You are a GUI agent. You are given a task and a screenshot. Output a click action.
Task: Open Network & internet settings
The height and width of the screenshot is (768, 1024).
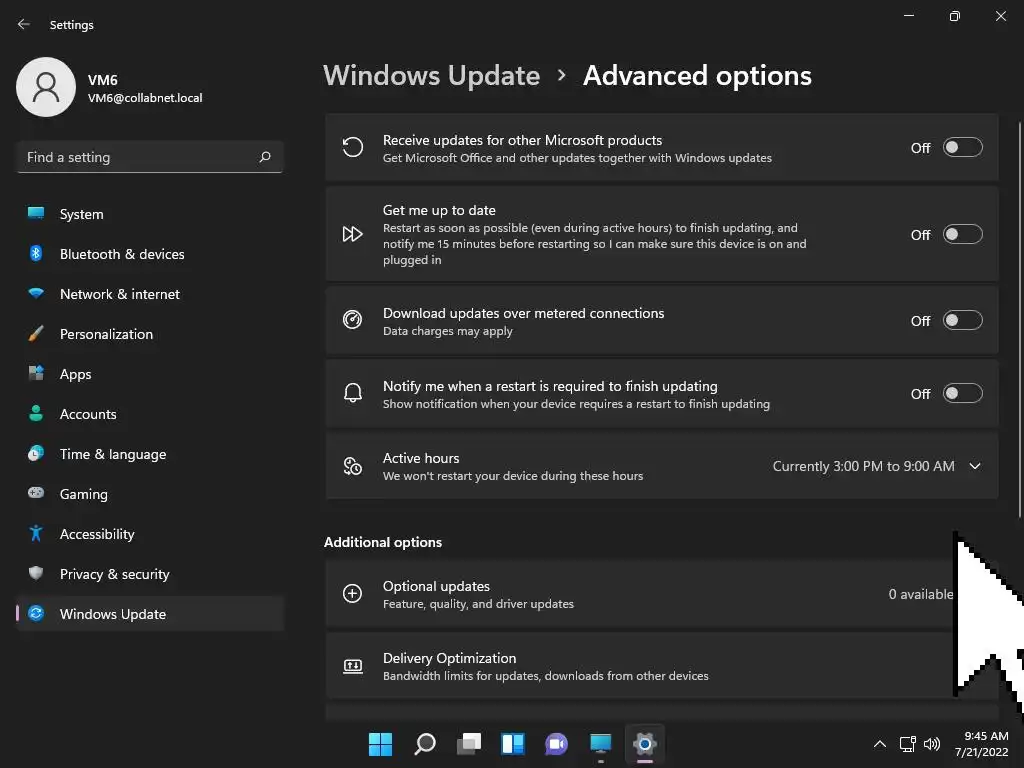tap(150, 293)
